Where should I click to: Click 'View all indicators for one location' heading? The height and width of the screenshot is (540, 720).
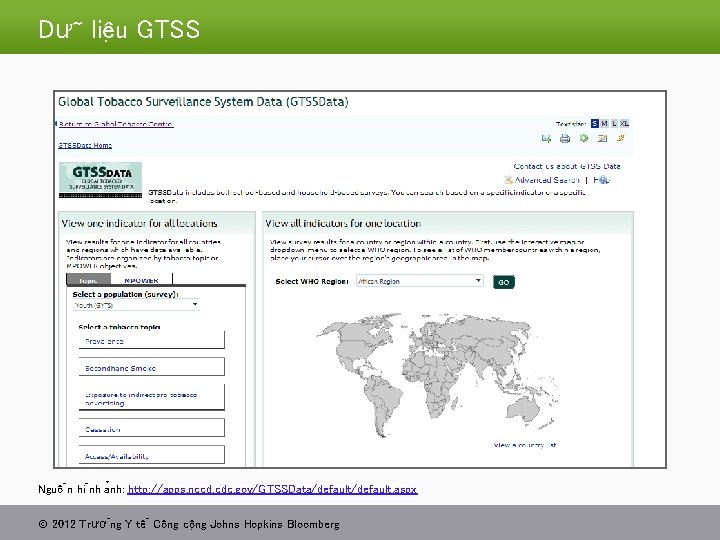click(343, 224)
